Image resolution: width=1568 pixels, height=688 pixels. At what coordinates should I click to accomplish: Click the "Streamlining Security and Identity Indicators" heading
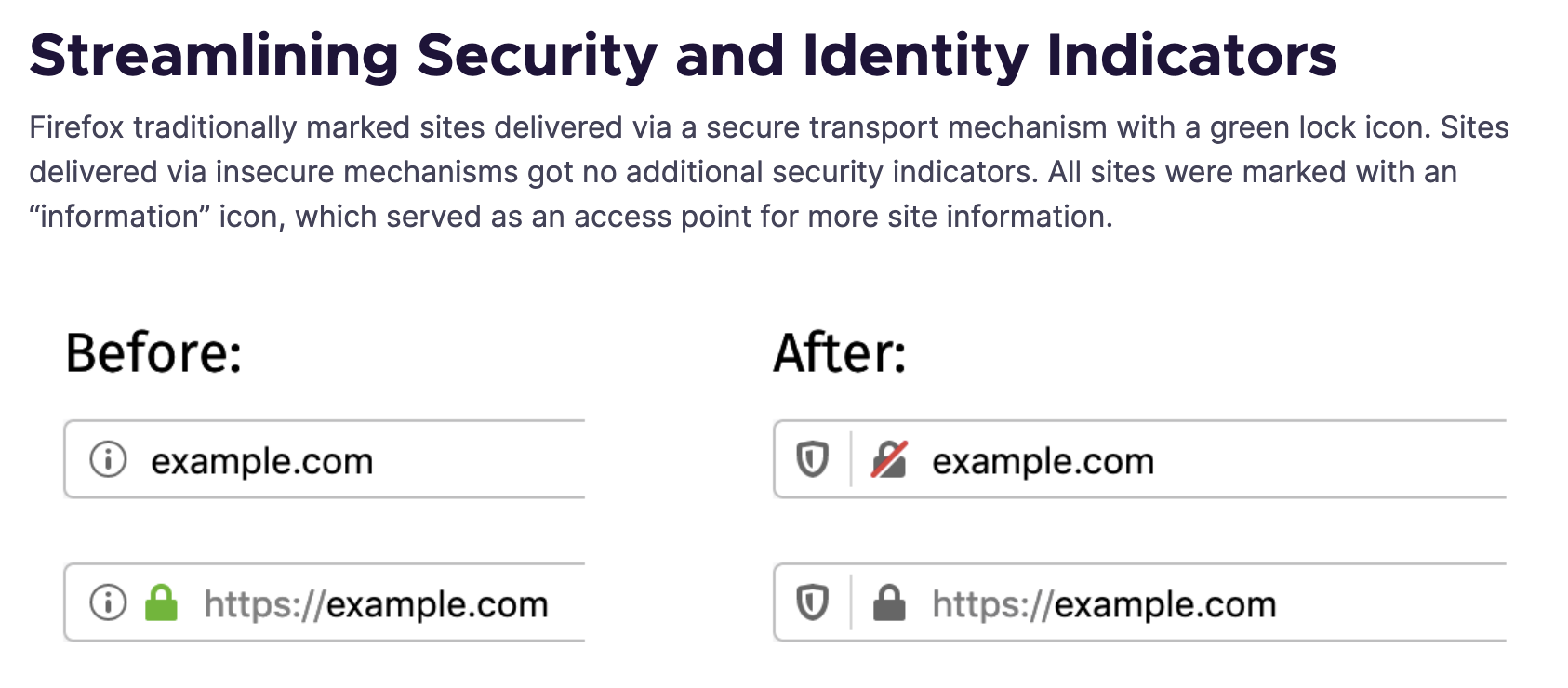tap(683, 56)
